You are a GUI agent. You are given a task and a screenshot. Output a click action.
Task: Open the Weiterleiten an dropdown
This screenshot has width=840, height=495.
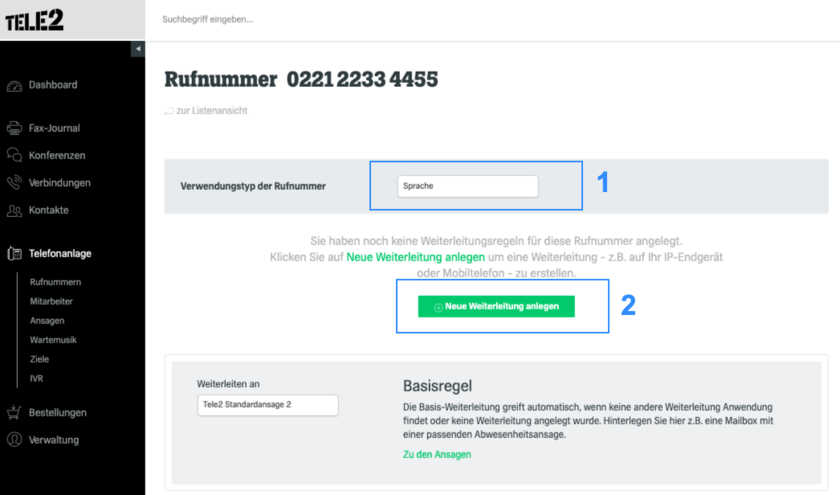[268, 405]
